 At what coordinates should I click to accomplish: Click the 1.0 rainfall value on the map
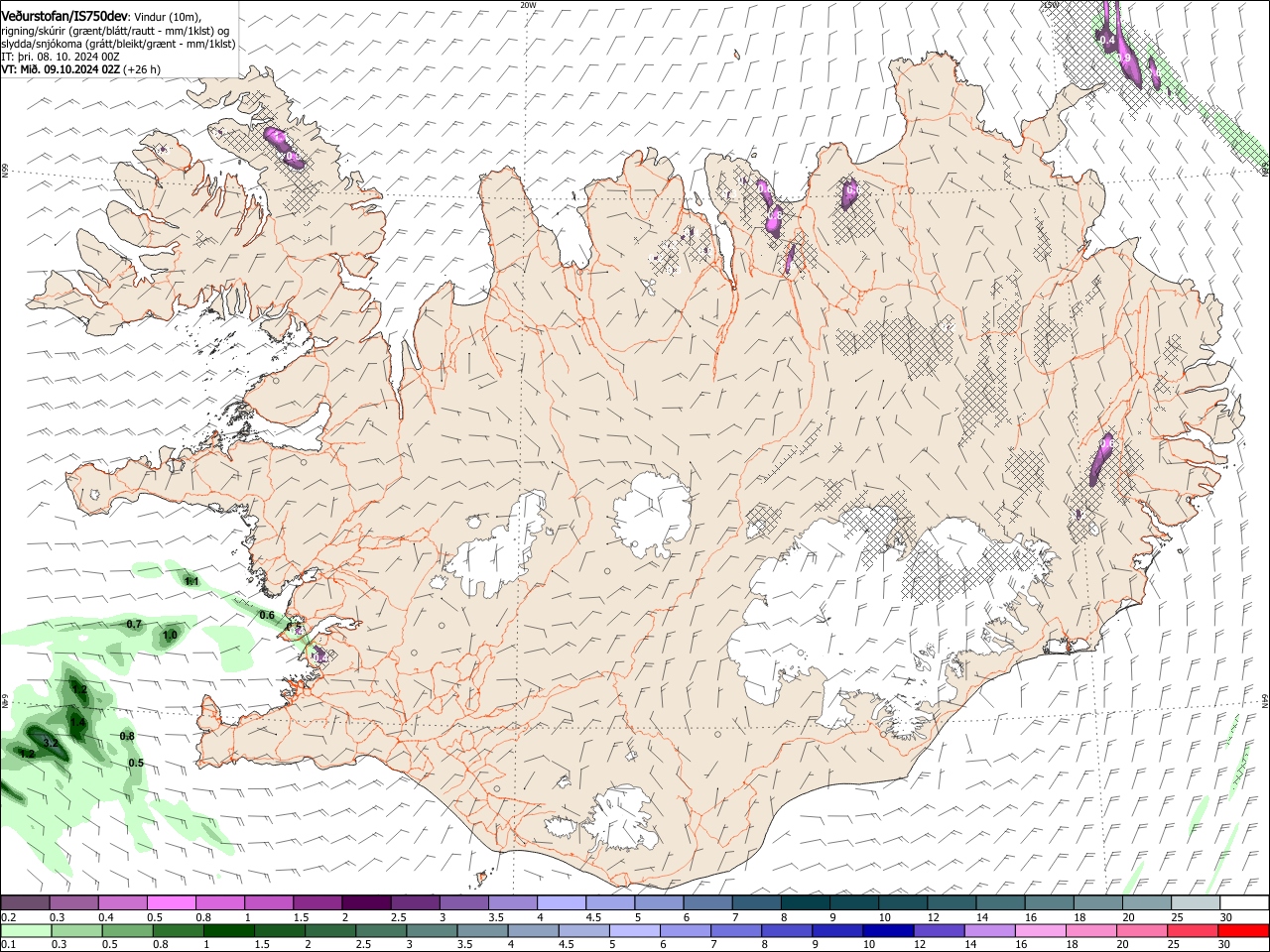170,635
